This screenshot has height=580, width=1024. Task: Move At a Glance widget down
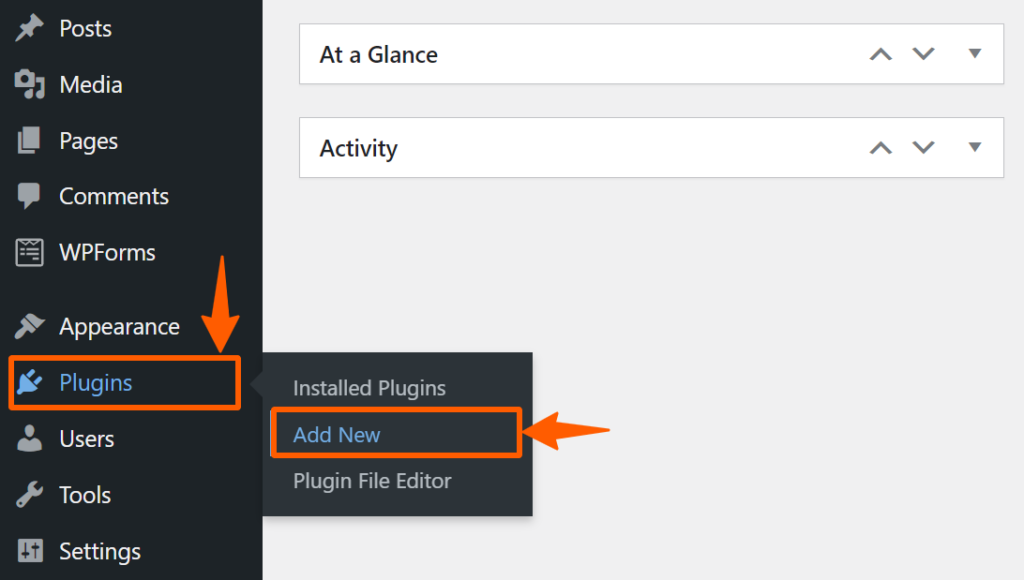pyautogui.click(x=923, y=54)
